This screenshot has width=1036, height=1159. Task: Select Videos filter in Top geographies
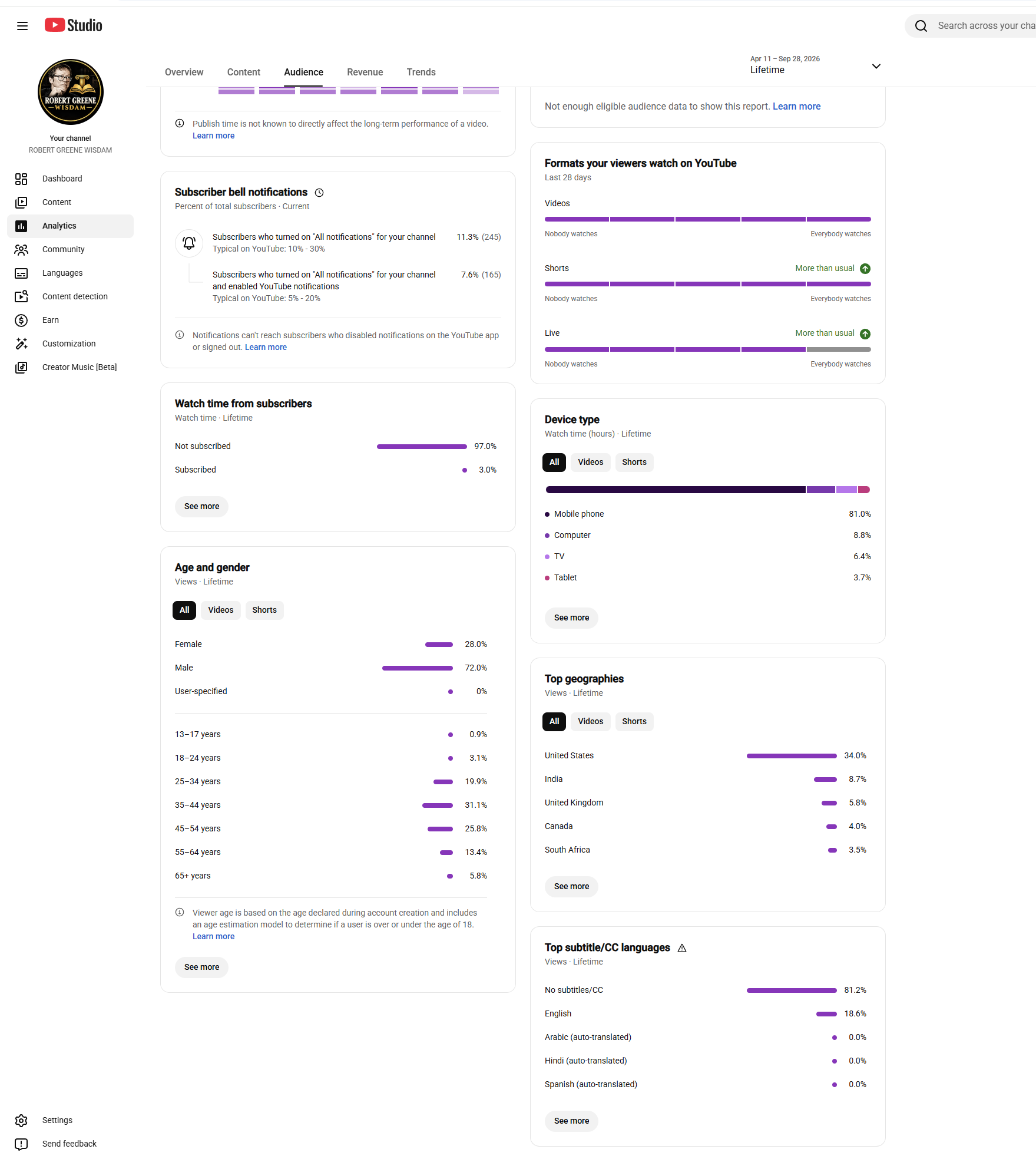pyautogui.click(x=591, y=721)
